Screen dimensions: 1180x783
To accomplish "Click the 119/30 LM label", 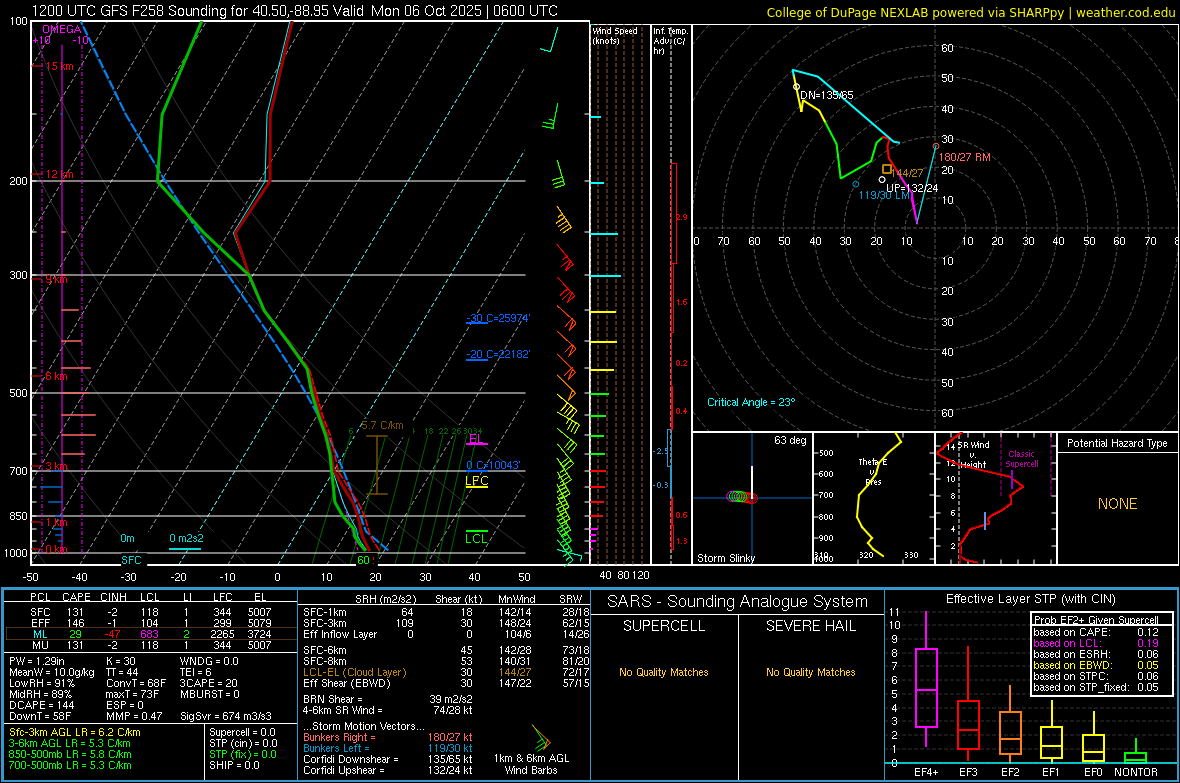I will coord(885,195).
